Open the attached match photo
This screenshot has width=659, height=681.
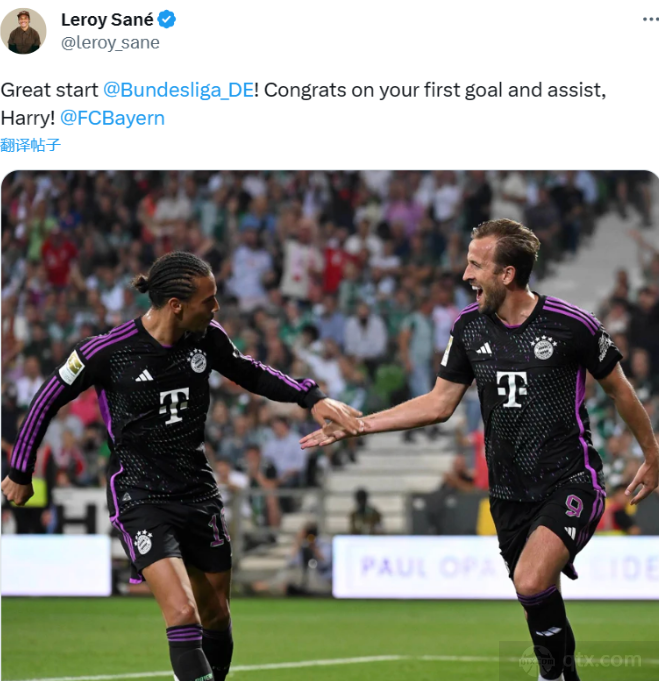click(x=330, y=426)
